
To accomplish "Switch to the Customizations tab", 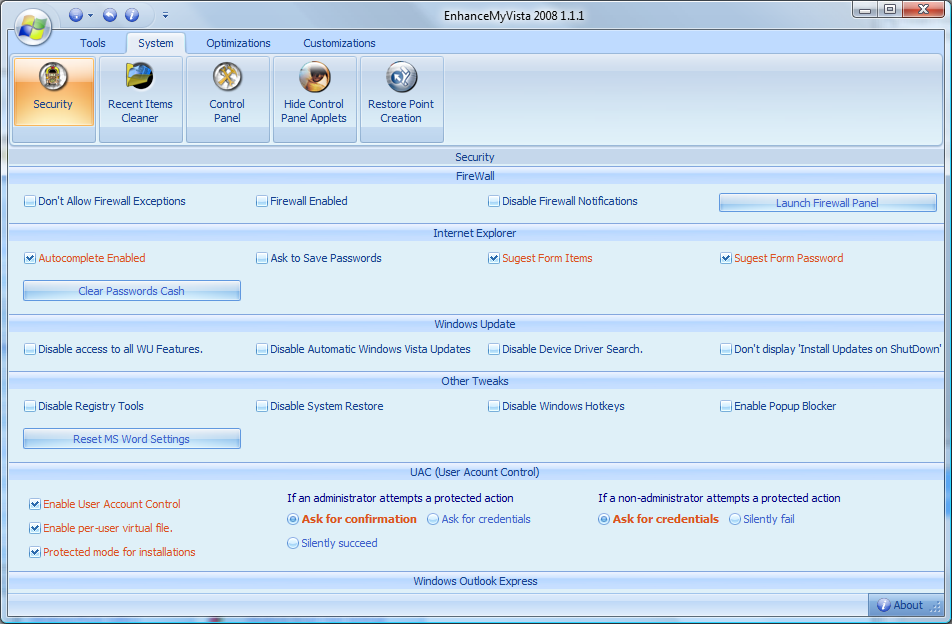I will 339,43.
